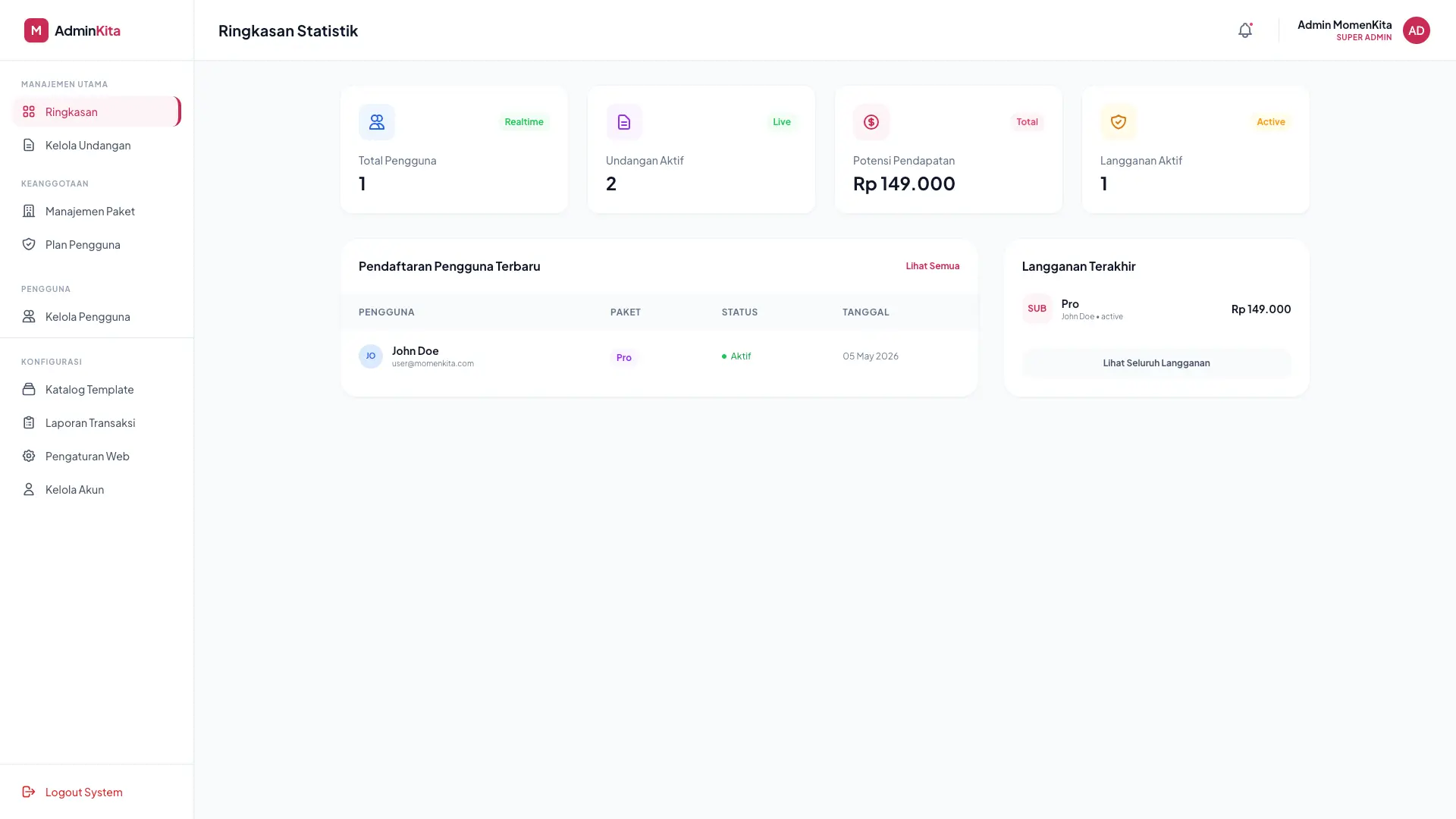This screenshot has height=819, width=1456.
Task: Click the Realtime badge
Action: [x=524, y=122]
